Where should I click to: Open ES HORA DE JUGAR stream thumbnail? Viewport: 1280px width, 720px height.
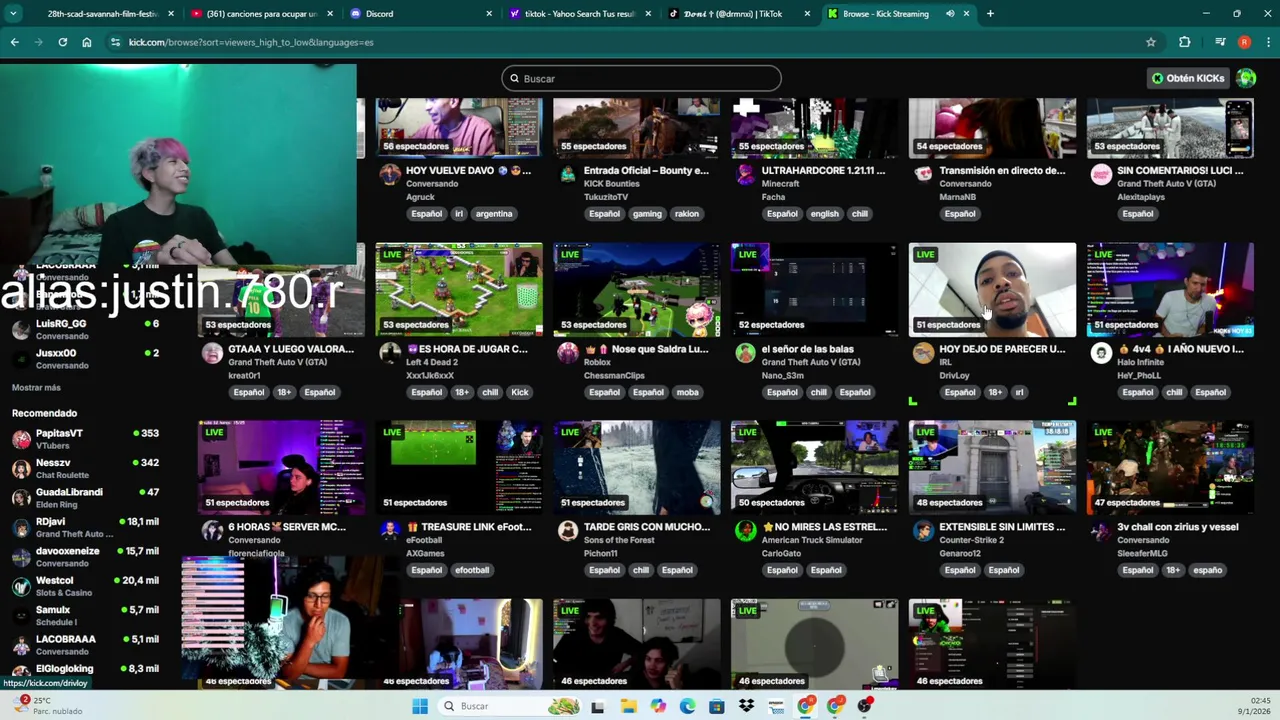458,289
